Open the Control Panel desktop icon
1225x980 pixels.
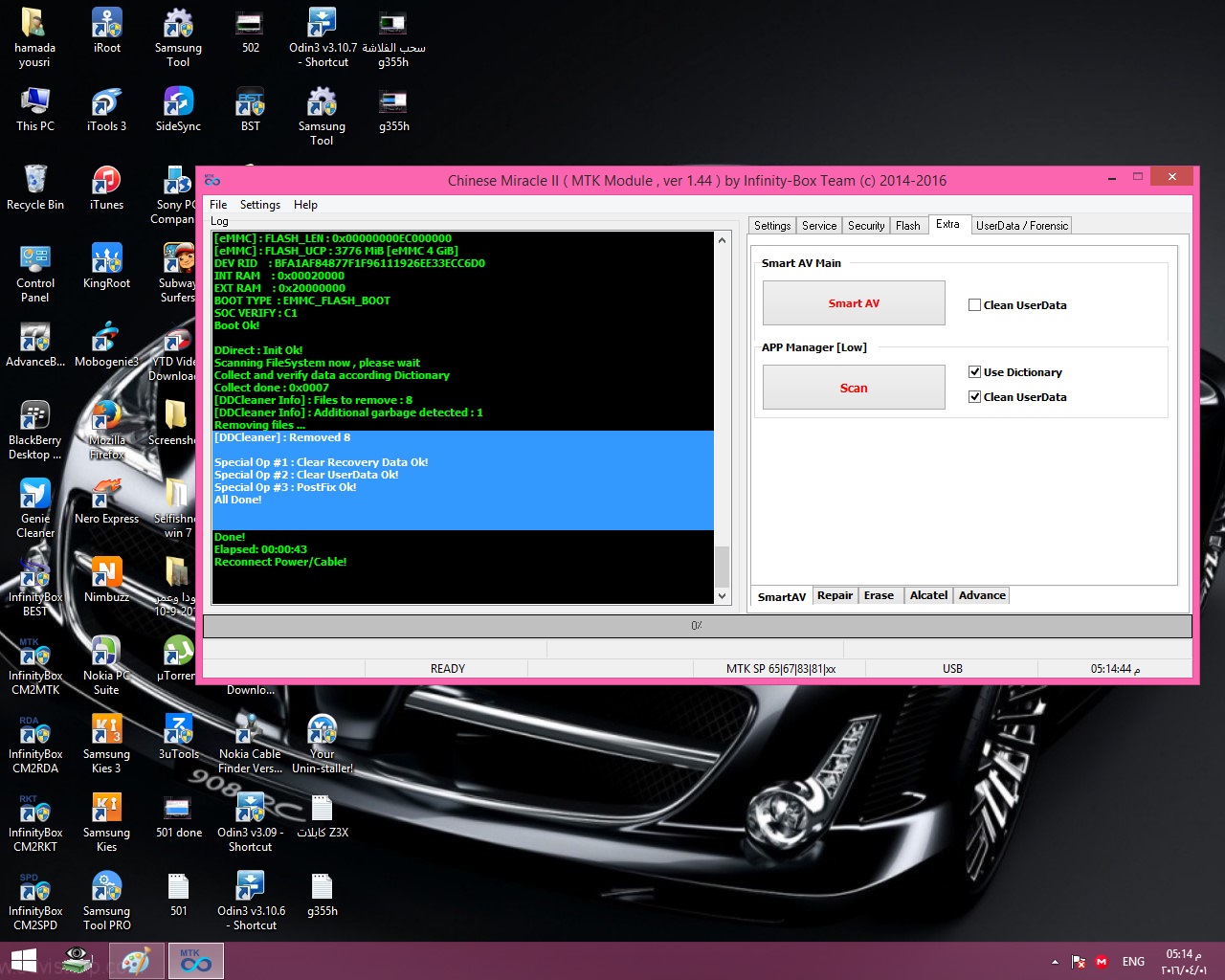tap(35, 274)
